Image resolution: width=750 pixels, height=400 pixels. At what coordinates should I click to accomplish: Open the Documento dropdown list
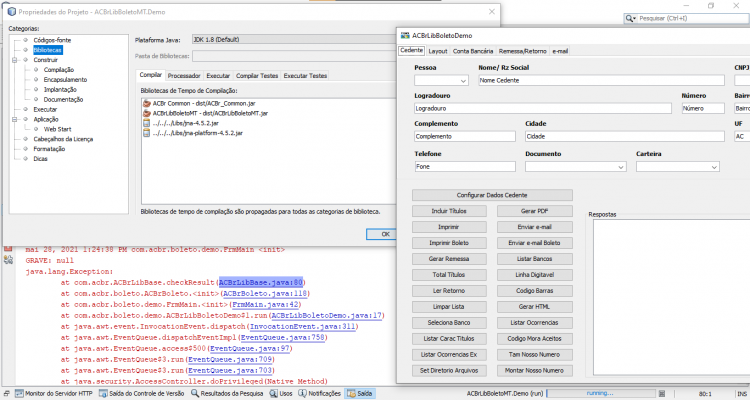coord(575,167)
